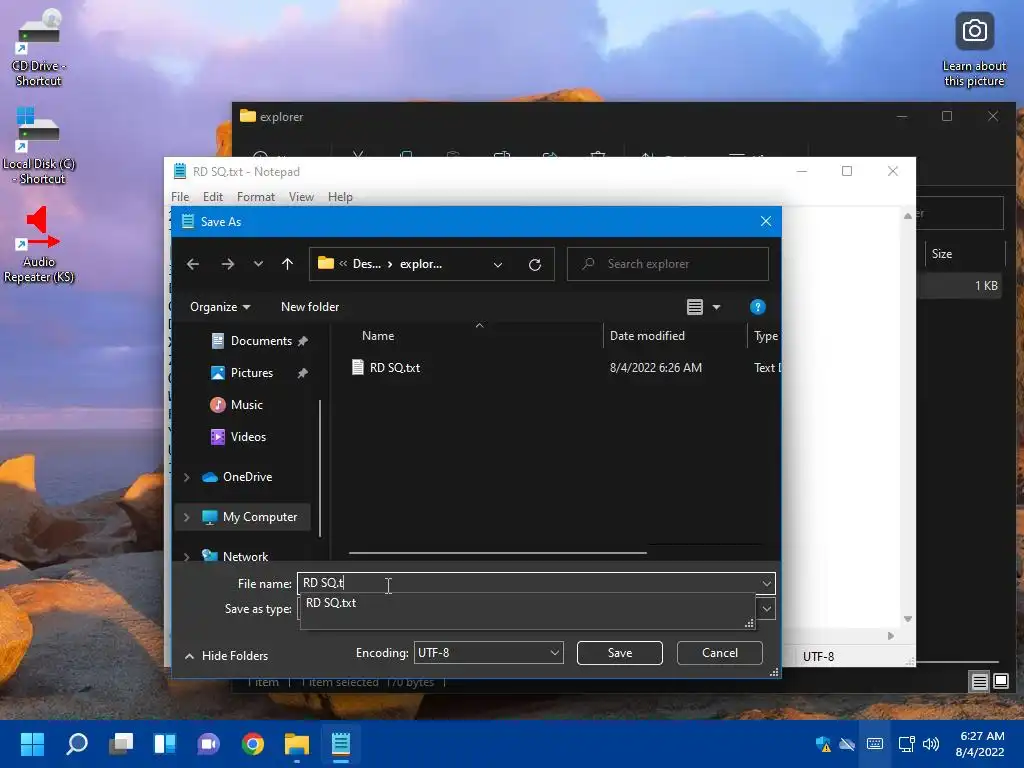Launch Audio Repeater (KS) shortcut
The width and height of the screenshot is (1024, 768).
(39, 244)
